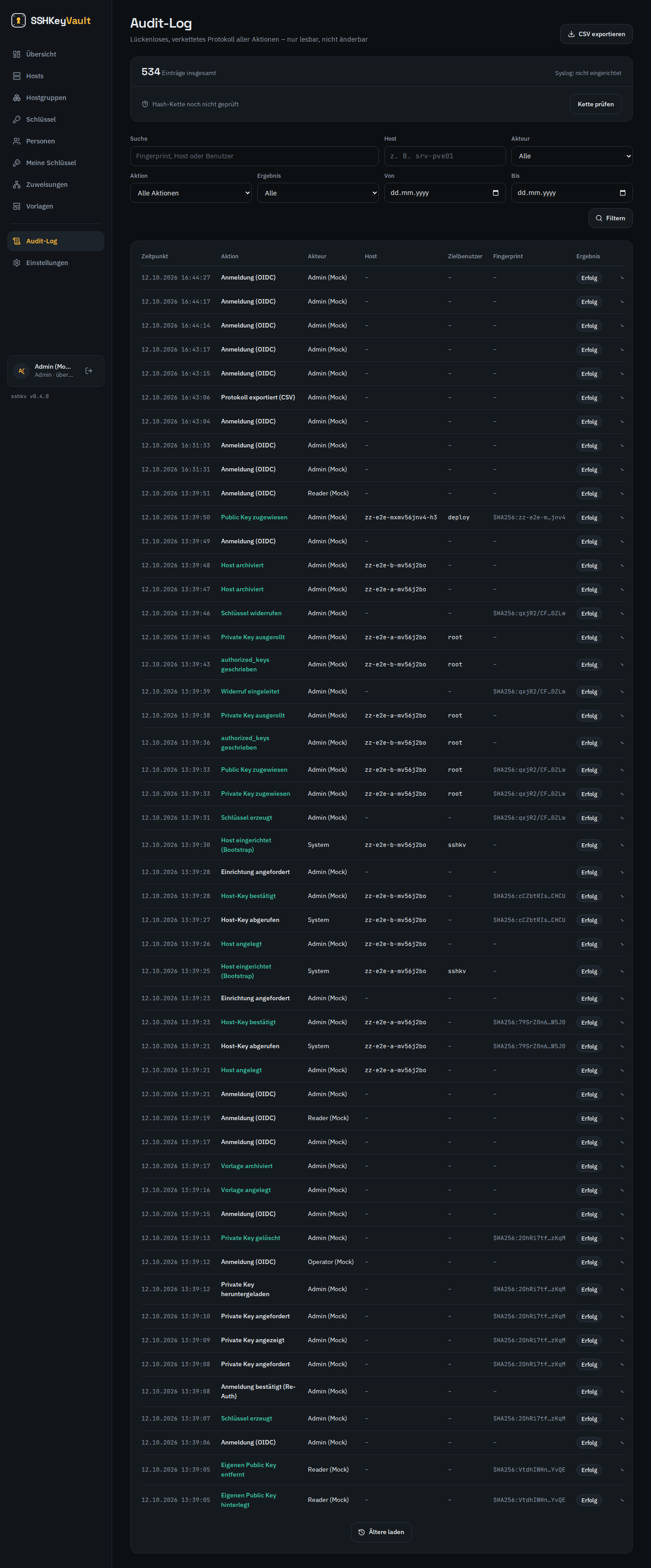Focus the Von date field
Viewport: 651px width, 1568px height.
coord(445,193)
